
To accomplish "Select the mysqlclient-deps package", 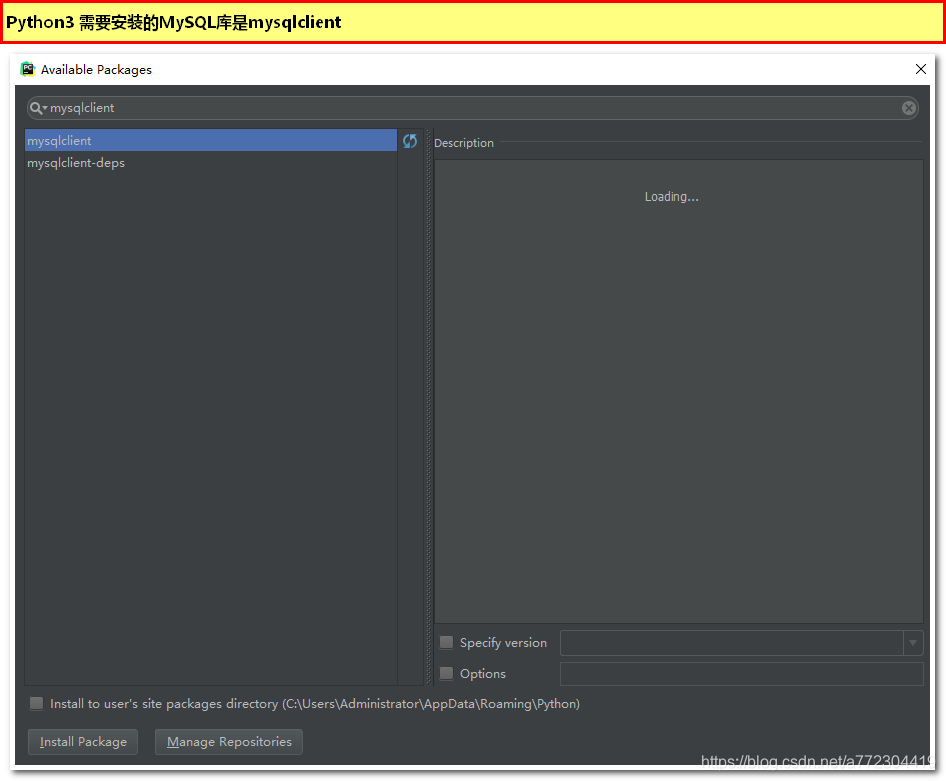I will tap(76, 162).
